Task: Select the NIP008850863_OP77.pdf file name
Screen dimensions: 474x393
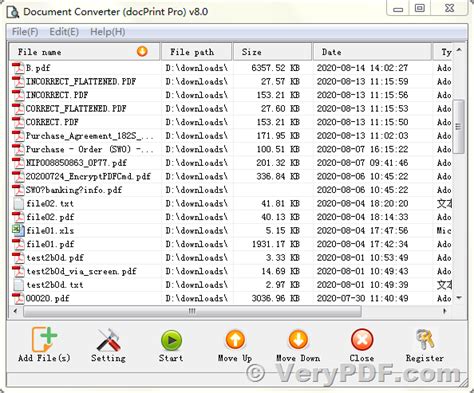Action: coord(76,163)
